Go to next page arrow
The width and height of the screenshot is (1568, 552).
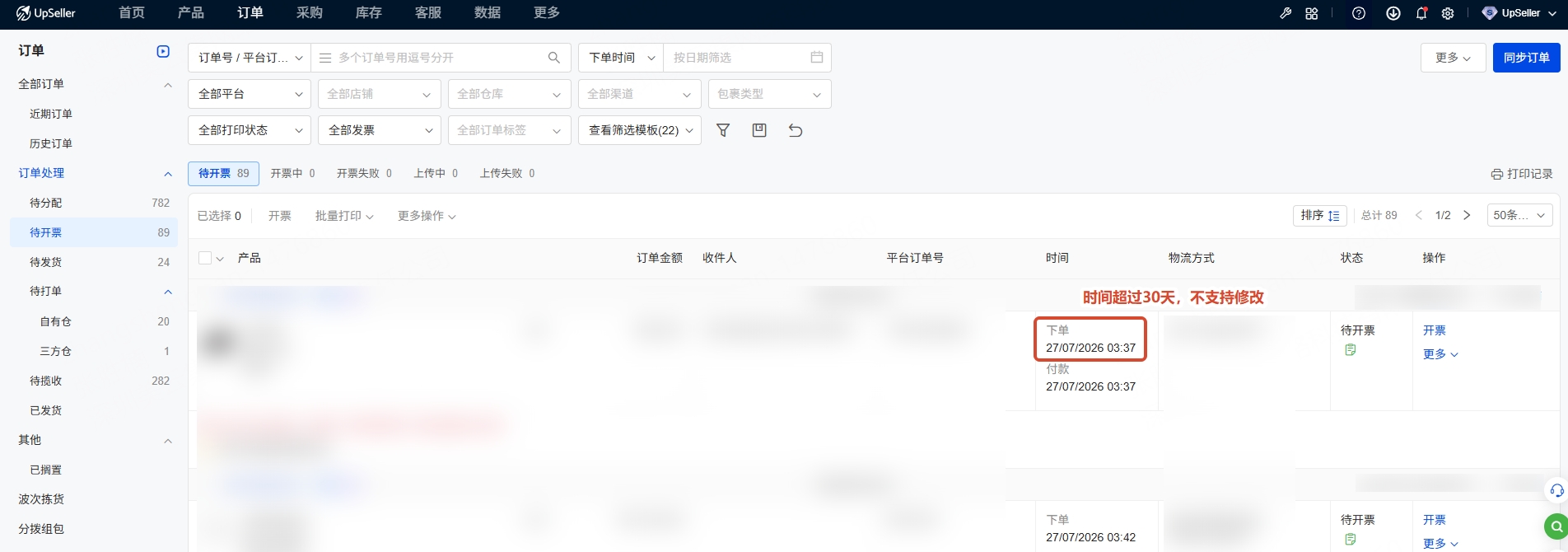(1467, 215)
